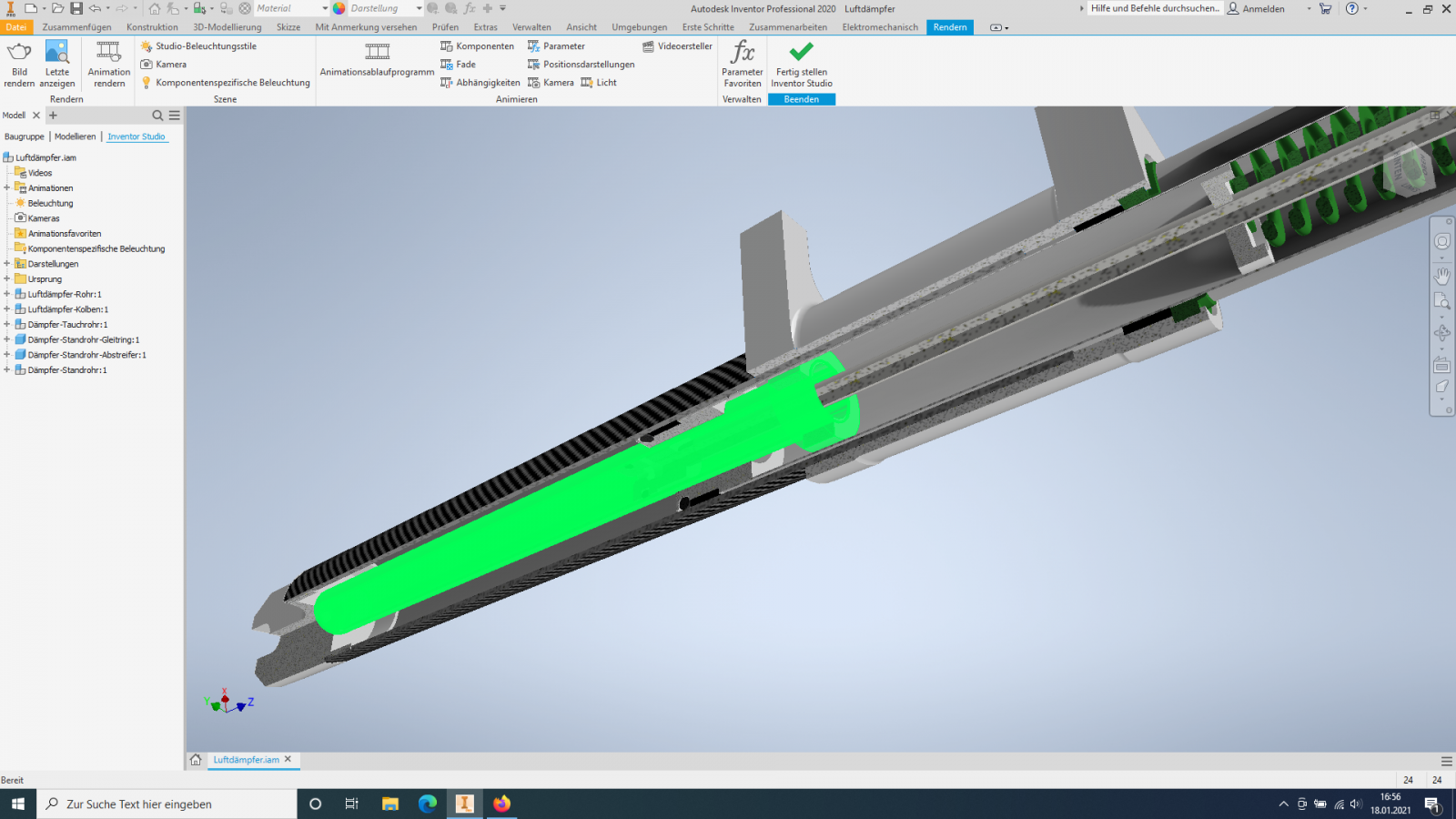Click the Undo arrow
1456x819 pixels.
(x=95, y=8)
